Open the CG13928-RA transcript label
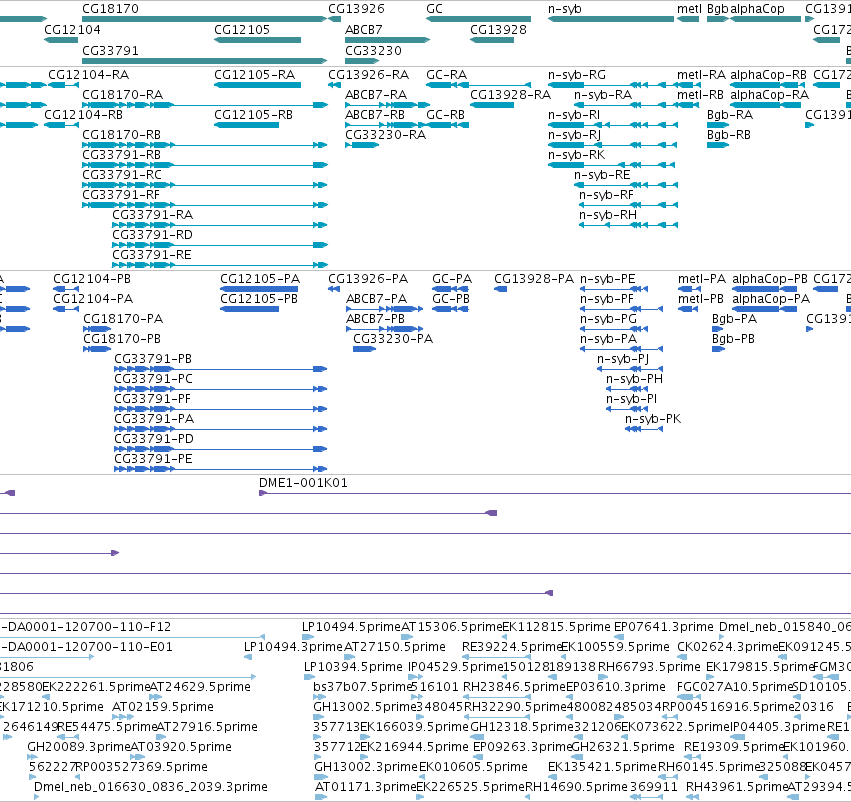Screen dimensions: 851x802 point(510,94)
